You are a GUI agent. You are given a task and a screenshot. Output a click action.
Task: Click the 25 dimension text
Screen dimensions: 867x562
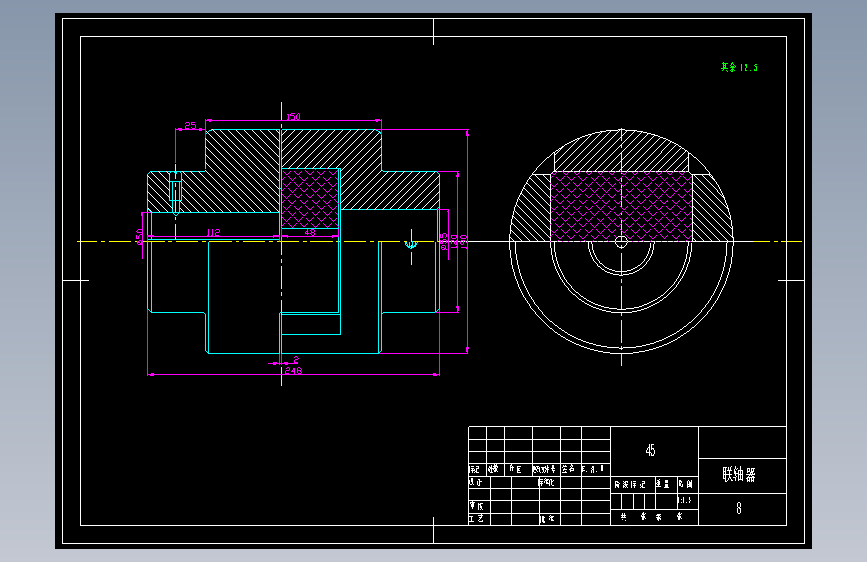pyautogui.click(x=190, y=126)
